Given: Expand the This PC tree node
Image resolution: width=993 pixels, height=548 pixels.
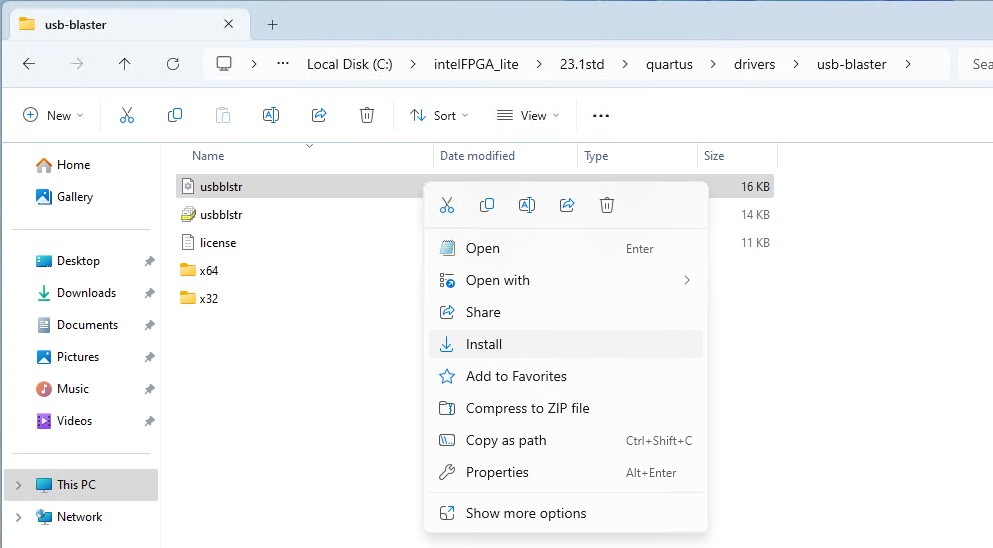Looking at the screenshot, I should [x=18, y=485].
